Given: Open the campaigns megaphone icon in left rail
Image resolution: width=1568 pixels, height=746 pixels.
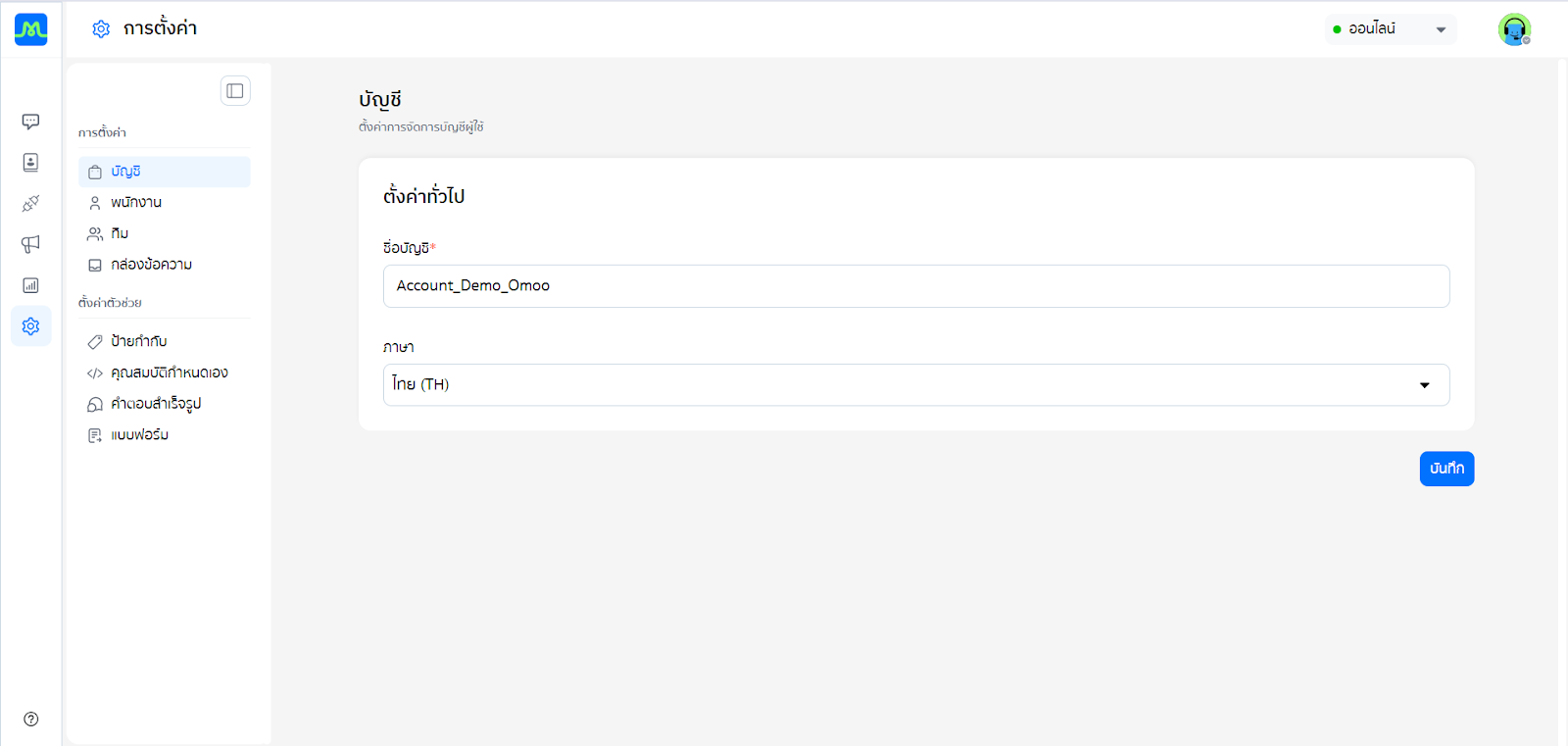Looking at the screenshot, I should pos(30,244).
